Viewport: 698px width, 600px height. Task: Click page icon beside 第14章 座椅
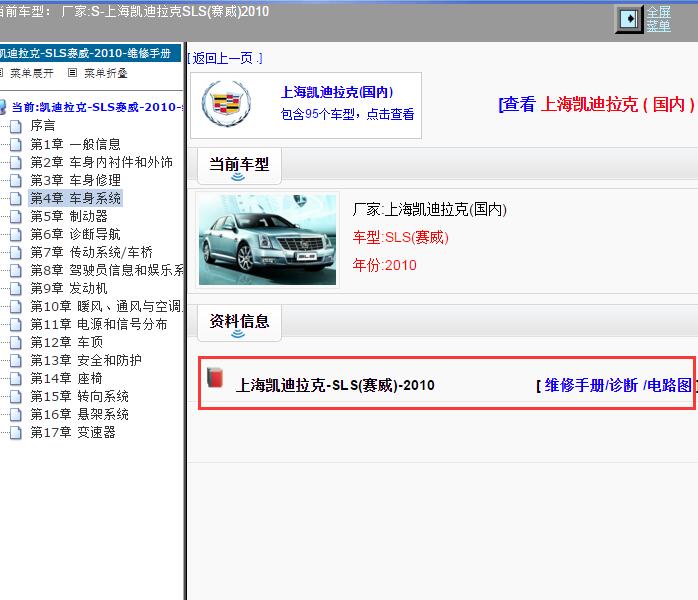pos(16,379)
